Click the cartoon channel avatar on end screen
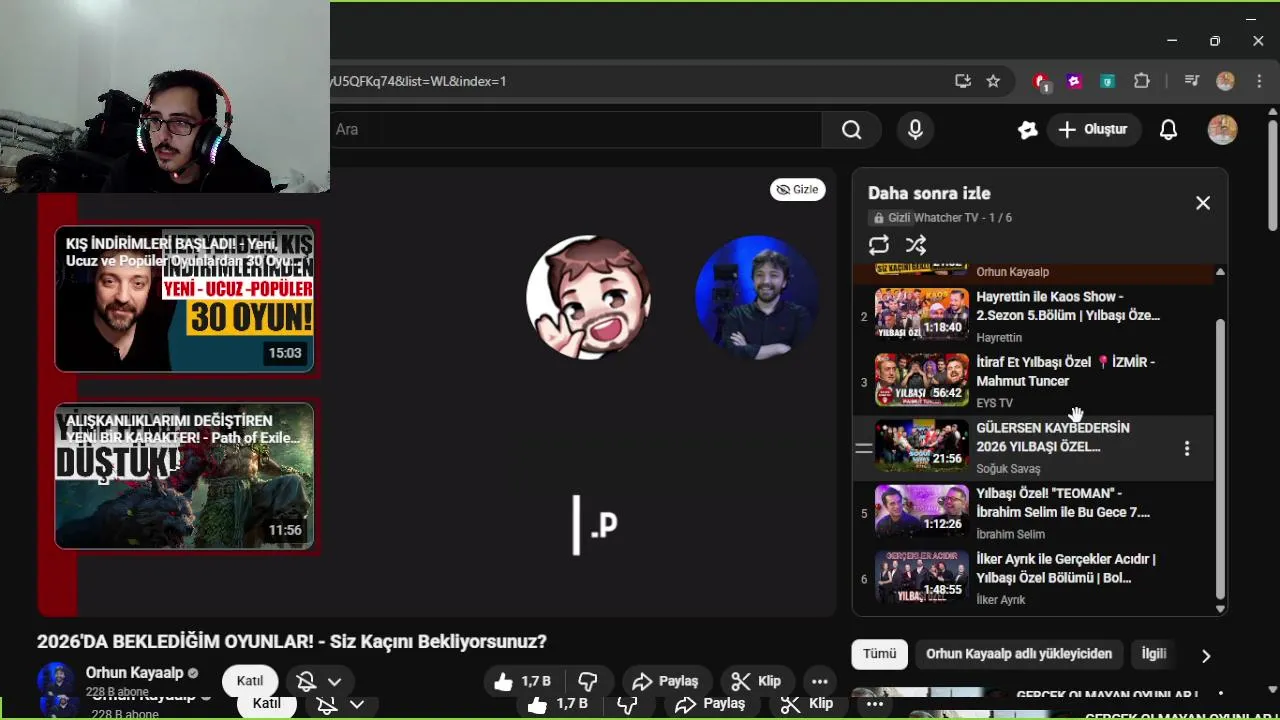The image size is (1280, 720). [588, 297]
